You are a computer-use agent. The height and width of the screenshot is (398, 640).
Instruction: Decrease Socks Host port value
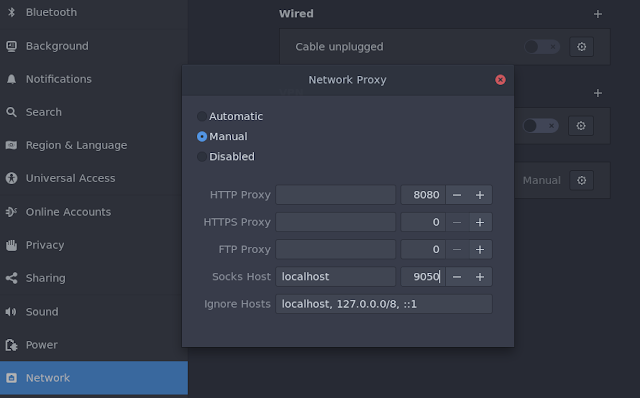[457, 277]
